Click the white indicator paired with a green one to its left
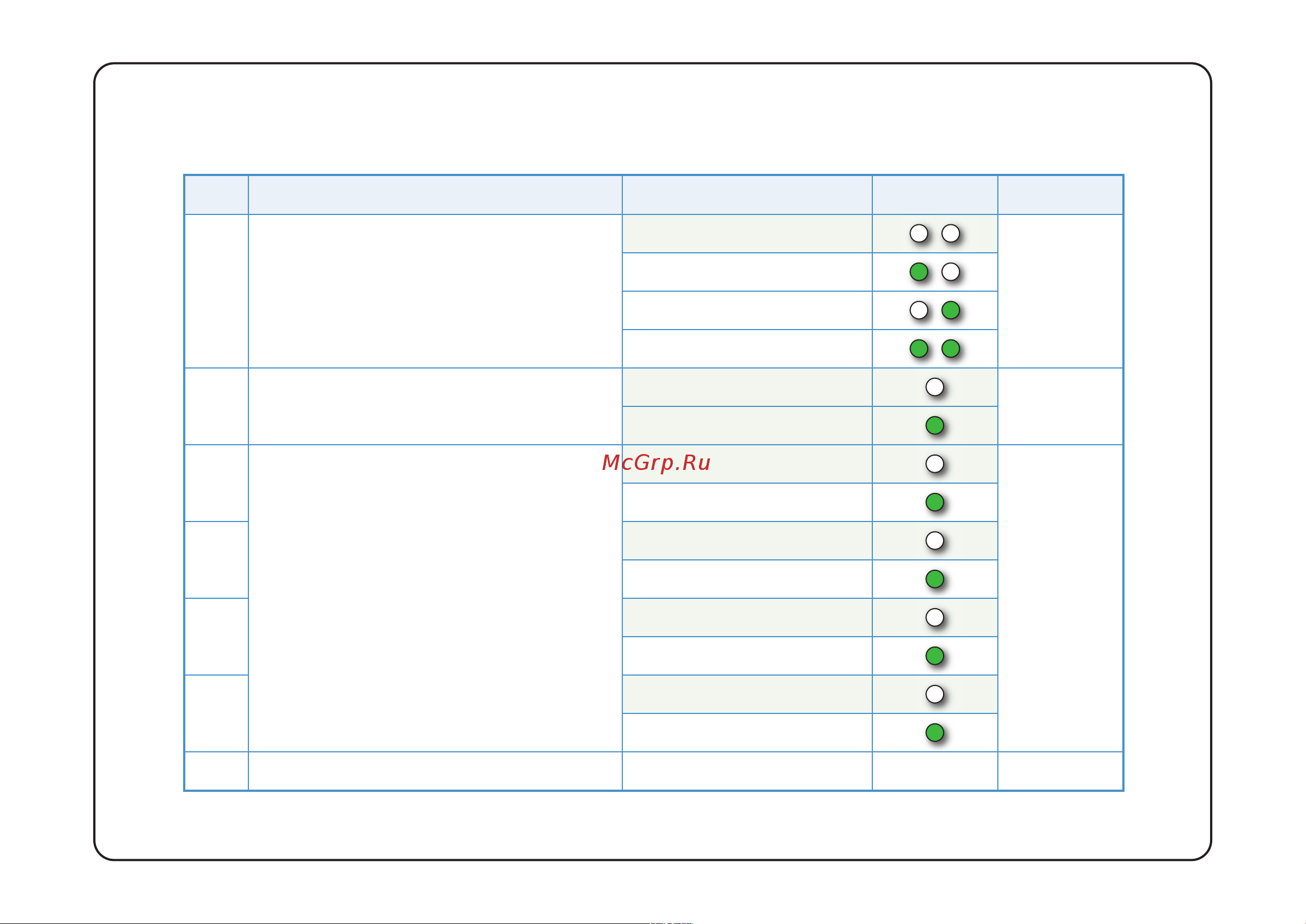This screenshot has width=1306, height=924. (x=951, y=272)
